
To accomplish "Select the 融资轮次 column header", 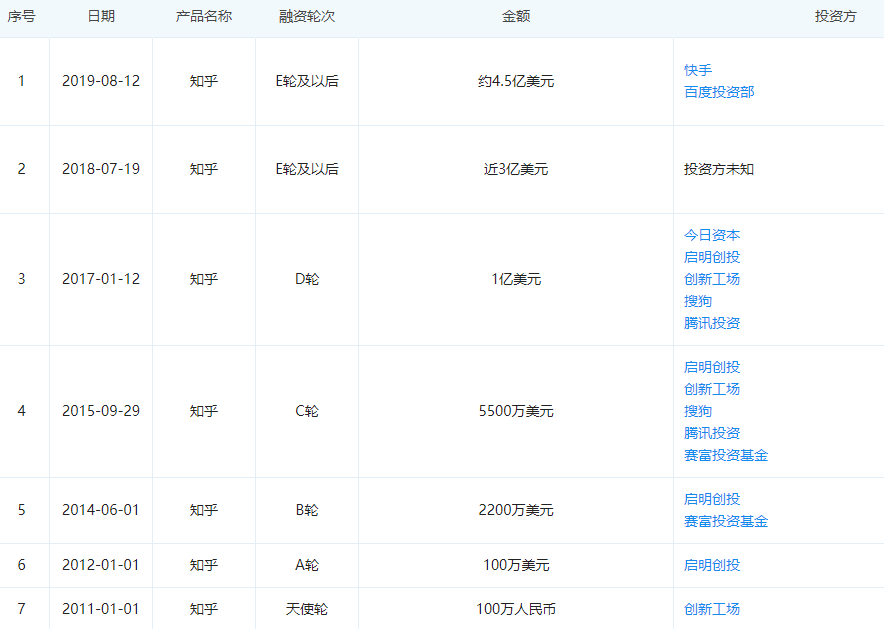I will point(307,17).
